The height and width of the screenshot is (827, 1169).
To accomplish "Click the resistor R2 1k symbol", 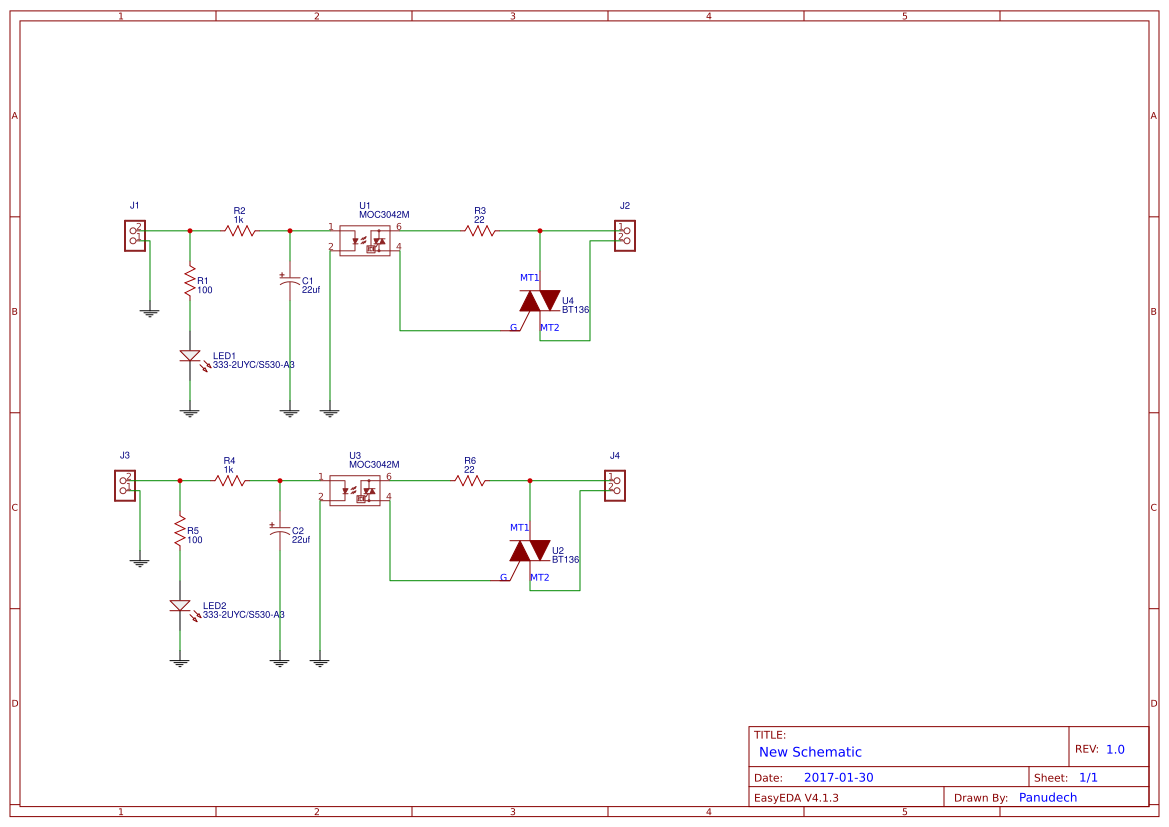I will 238,230.
